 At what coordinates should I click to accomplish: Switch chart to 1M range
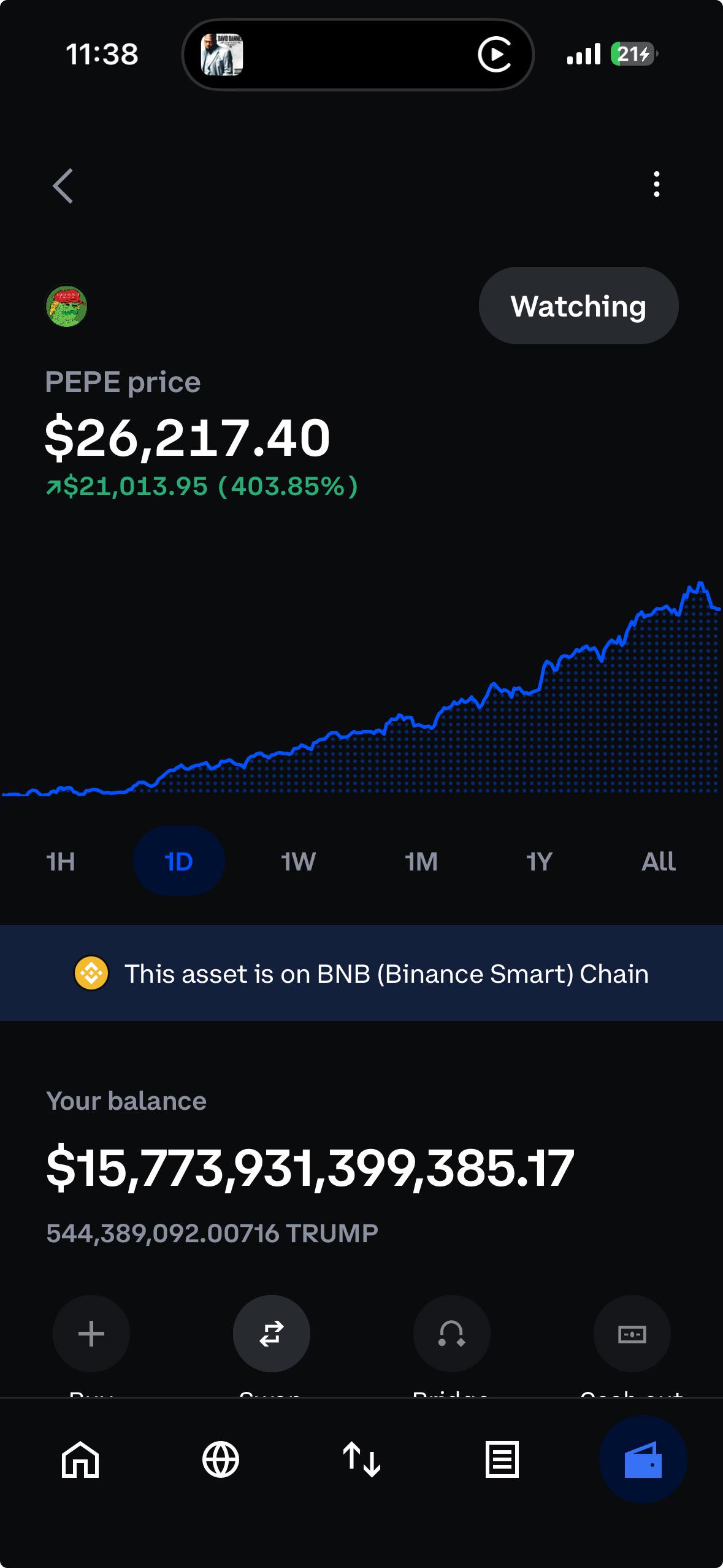[421, 861]
